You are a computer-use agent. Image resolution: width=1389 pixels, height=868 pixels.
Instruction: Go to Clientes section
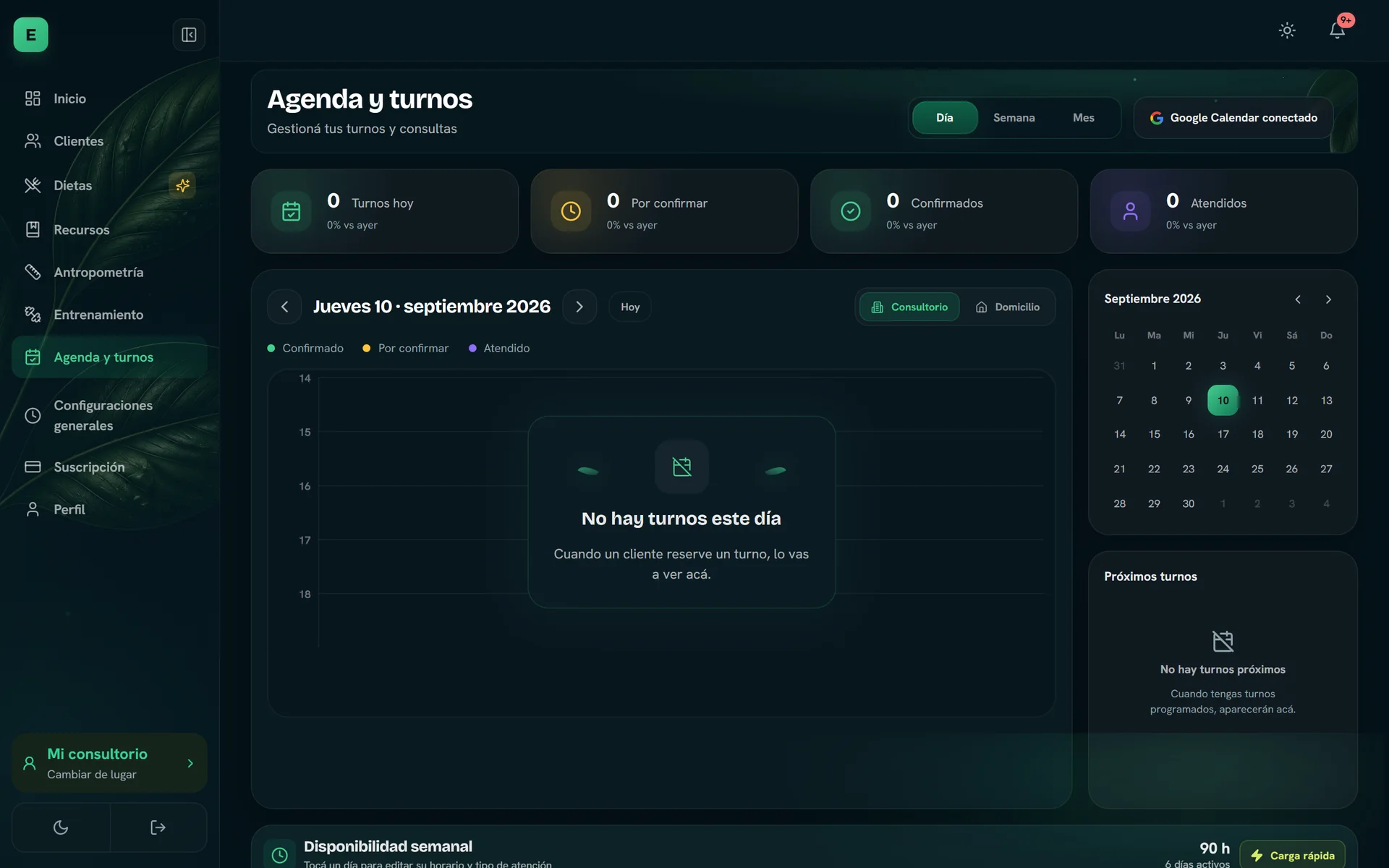(109, 141)
